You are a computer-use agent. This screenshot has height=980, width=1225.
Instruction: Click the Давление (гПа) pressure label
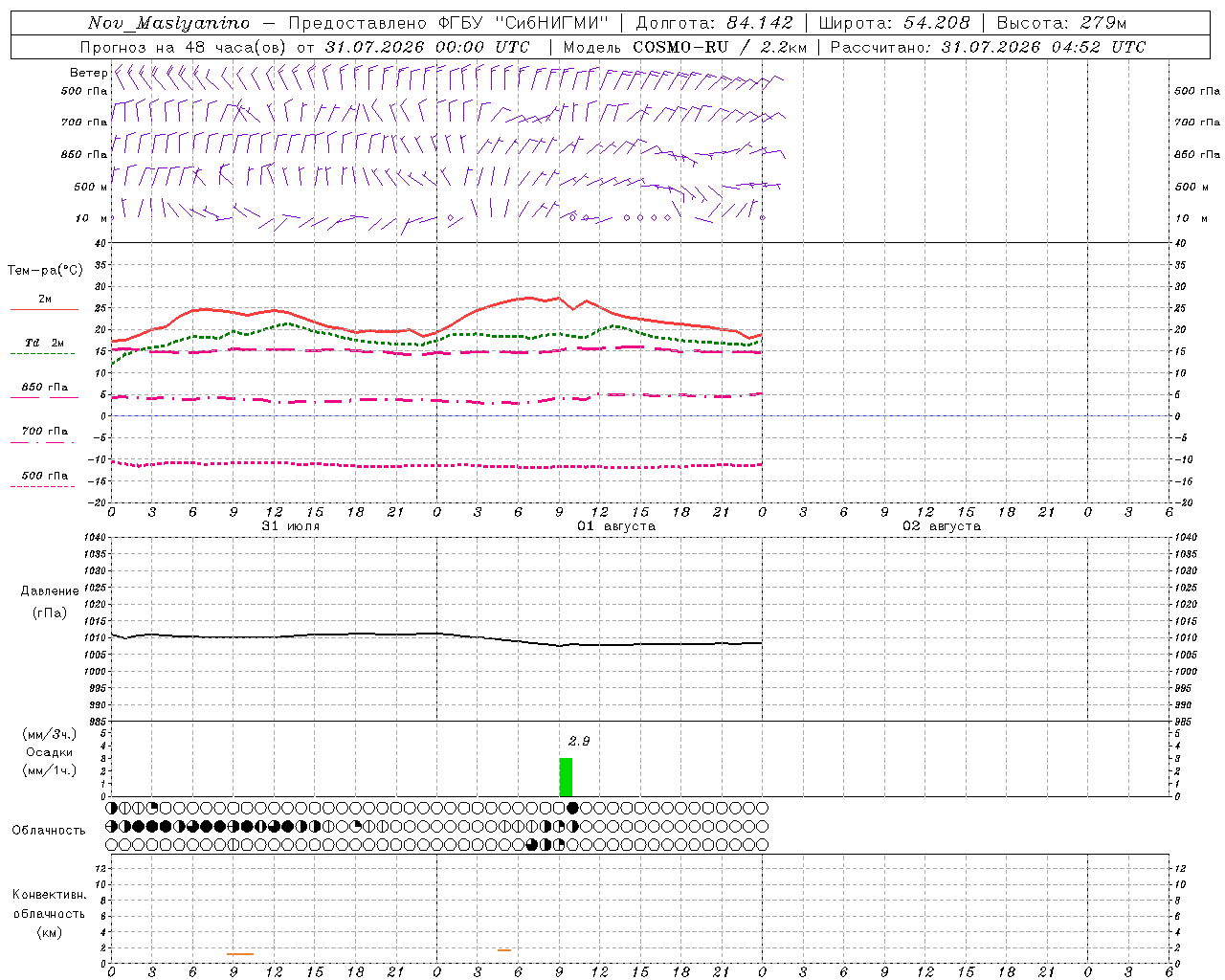49,602
